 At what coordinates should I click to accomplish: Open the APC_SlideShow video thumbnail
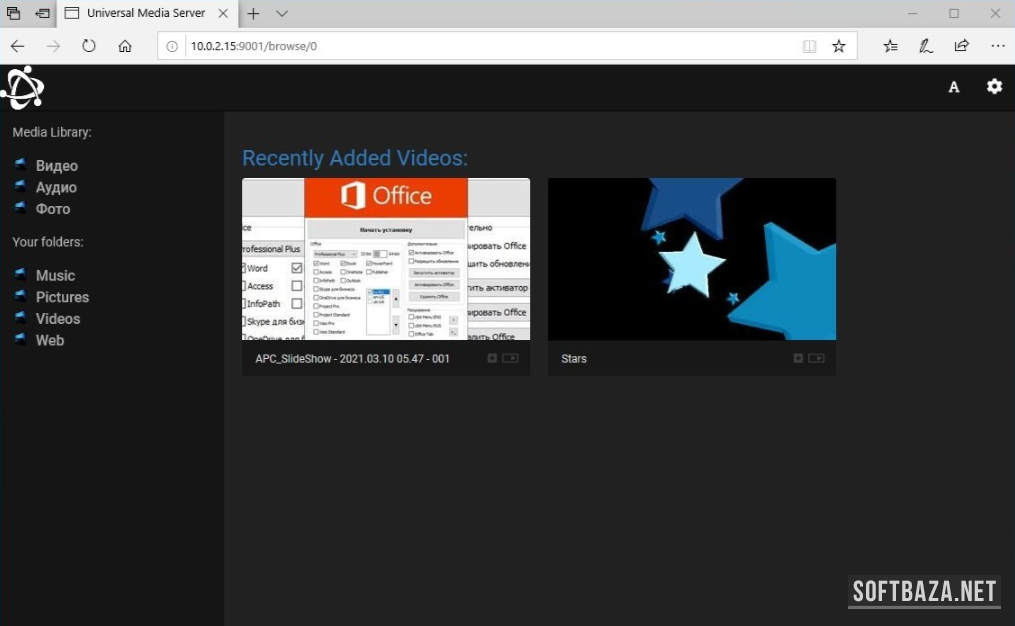(385, 259)
